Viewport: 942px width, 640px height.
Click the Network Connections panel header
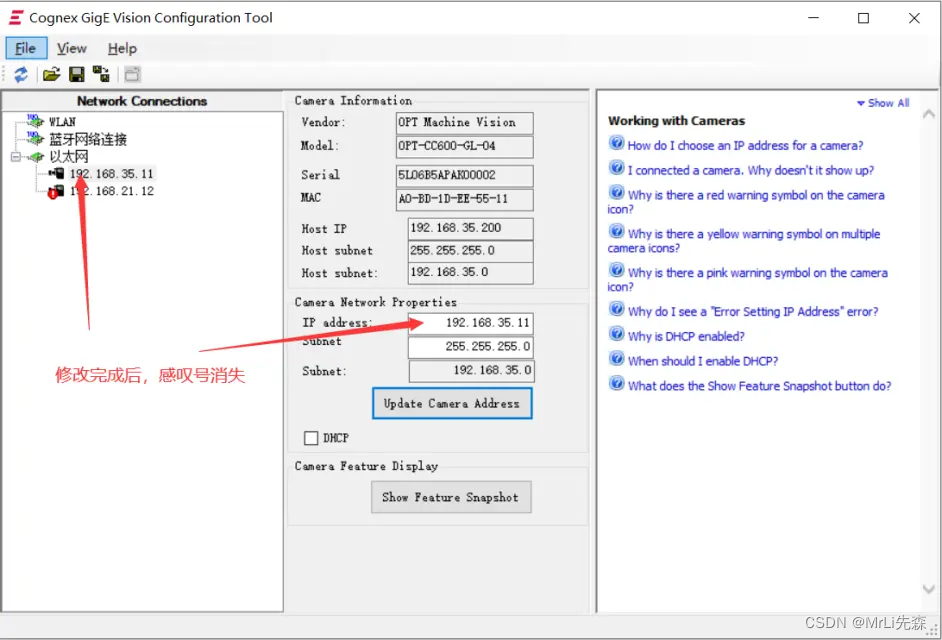[x=142, y=101]
